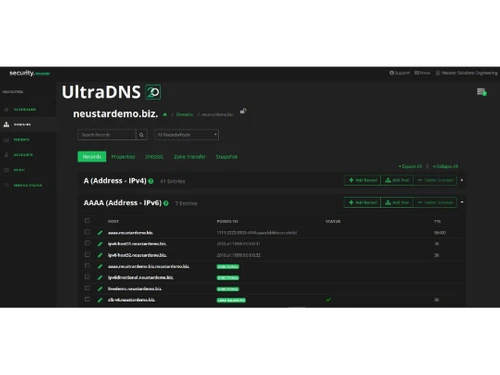Open the Service Status sidebar icon

6,185
